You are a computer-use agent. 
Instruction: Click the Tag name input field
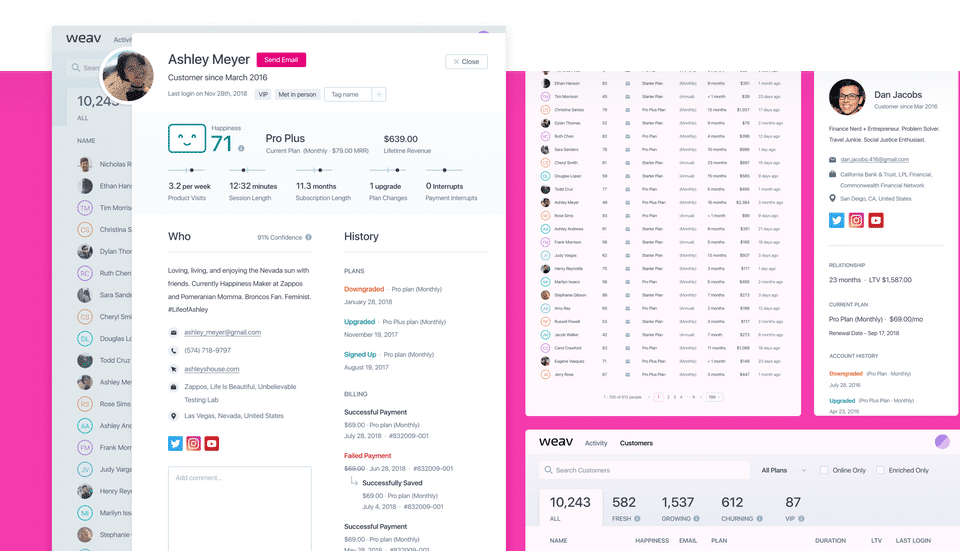pyautogui.click(x=348, y=94)
